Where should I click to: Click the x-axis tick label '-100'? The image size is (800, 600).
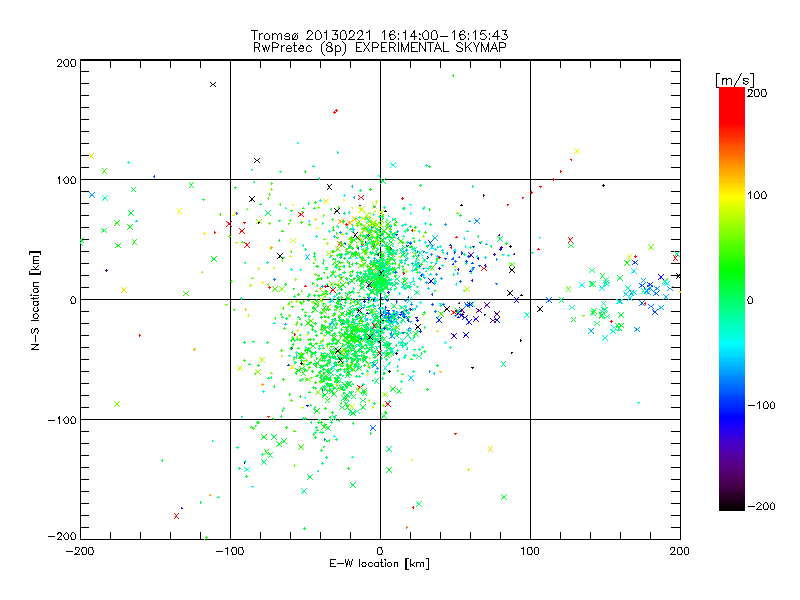point(230,551)
